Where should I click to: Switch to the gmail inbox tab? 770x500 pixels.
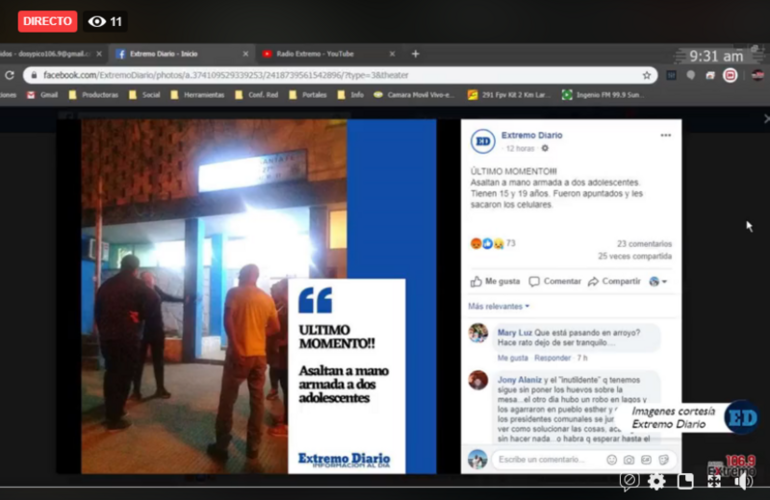click(x=52, y=54)
